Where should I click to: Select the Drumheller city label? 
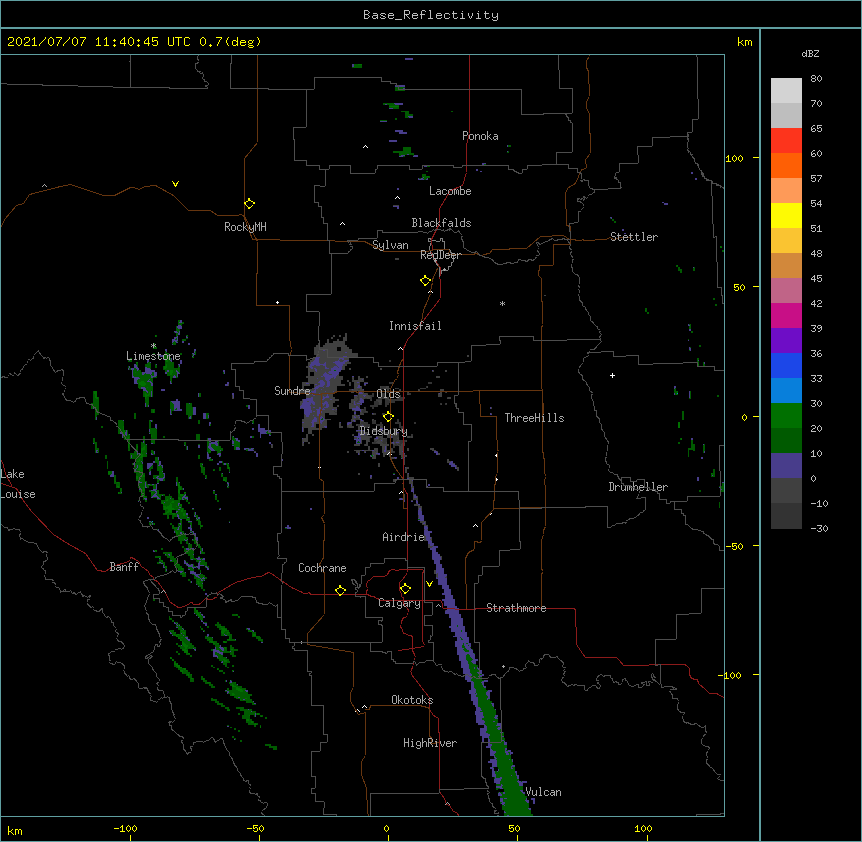638,487
